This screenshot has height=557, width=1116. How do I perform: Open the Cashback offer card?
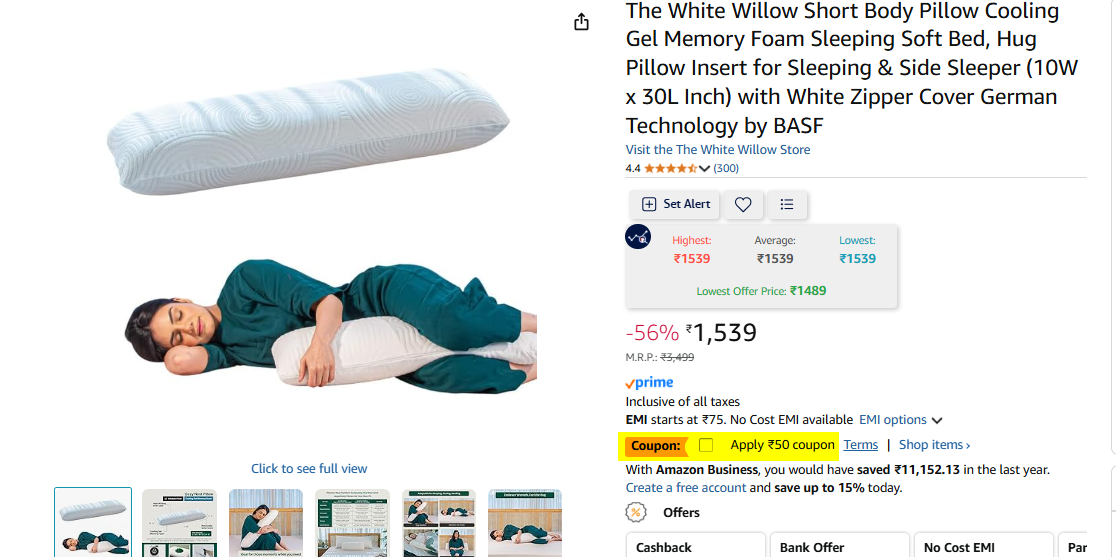[695, 544]
